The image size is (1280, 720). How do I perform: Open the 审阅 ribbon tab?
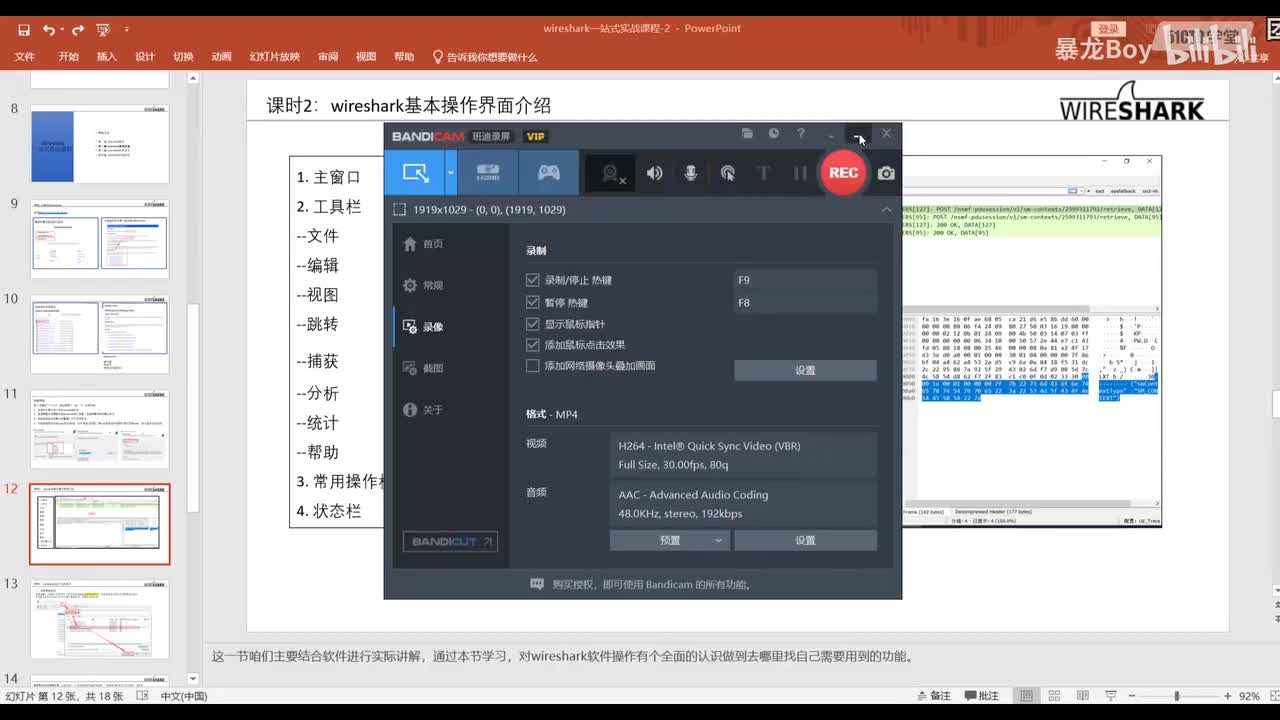coord(328,57)
